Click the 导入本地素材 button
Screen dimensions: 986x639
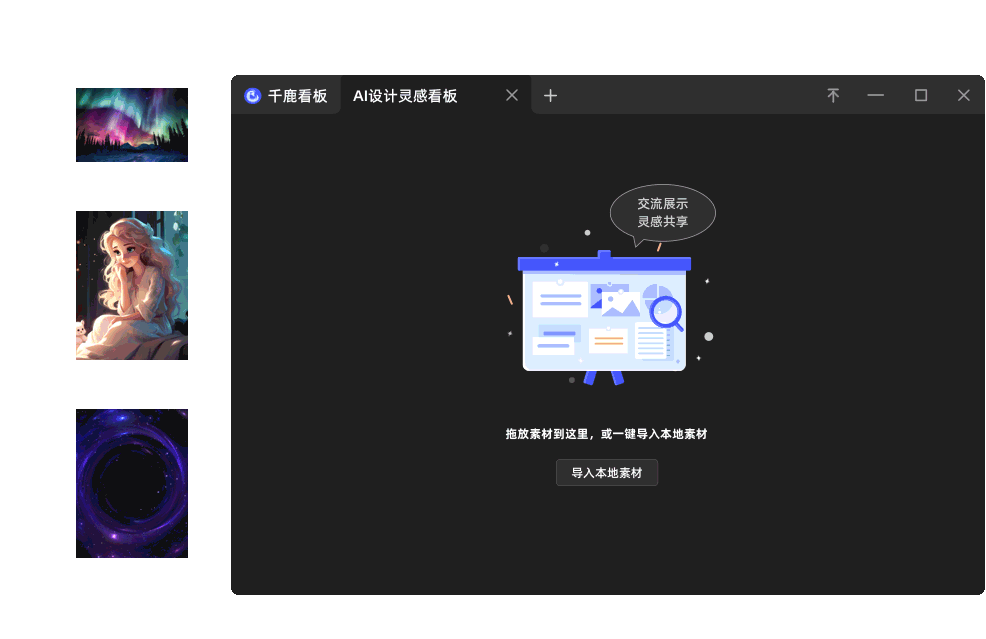pos(606,472)
